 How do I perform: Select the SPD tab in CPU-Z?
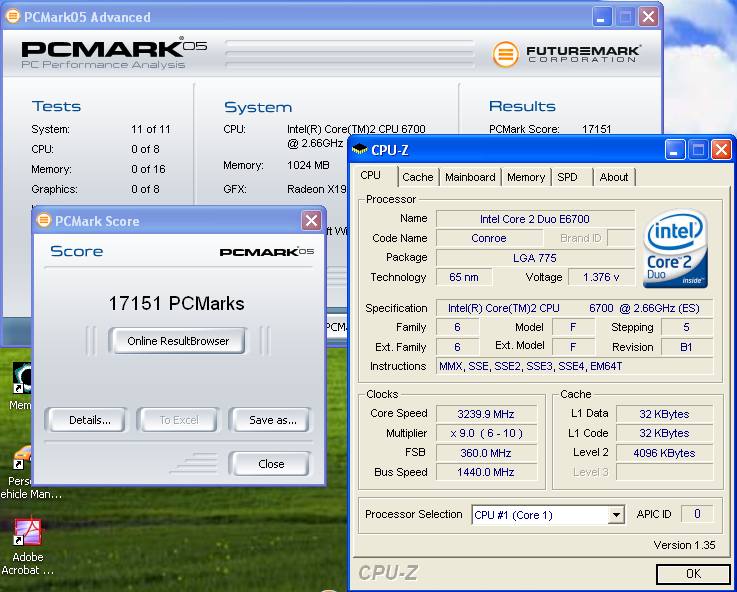point(567,177)
